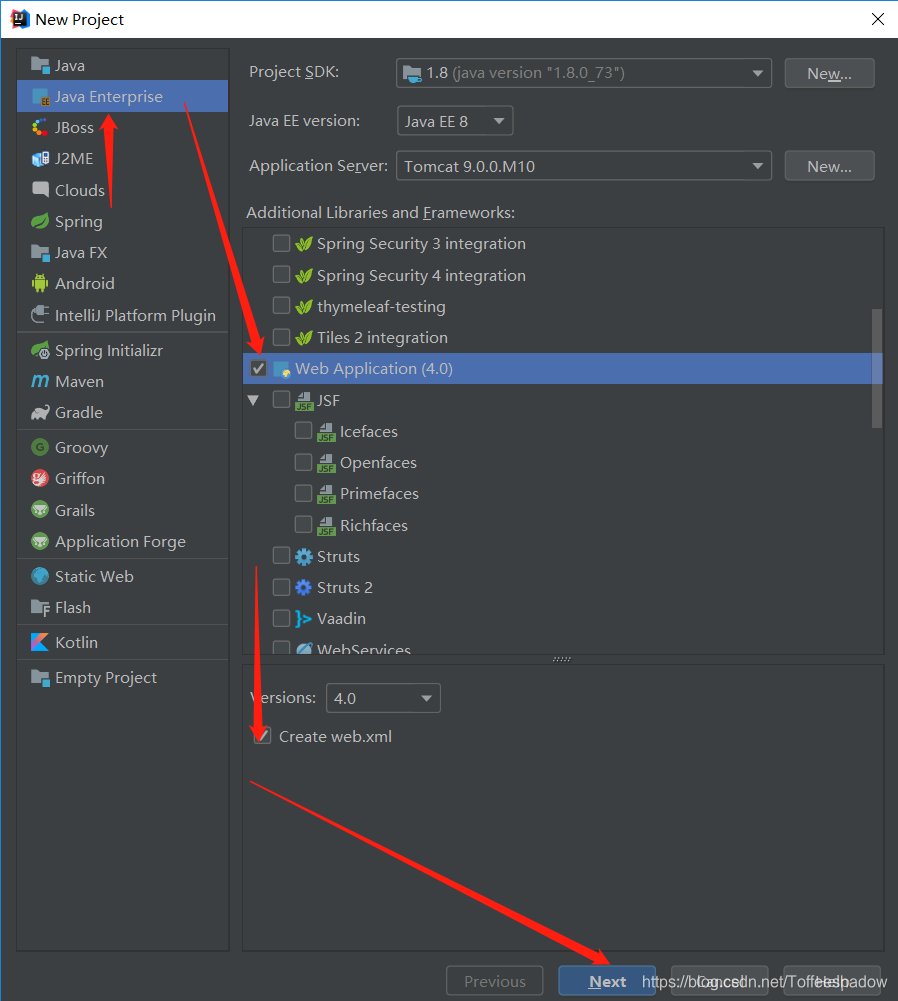Screen dimensions: 898x1001
Task: Click the Cancel button
Action: coord(720,981)
